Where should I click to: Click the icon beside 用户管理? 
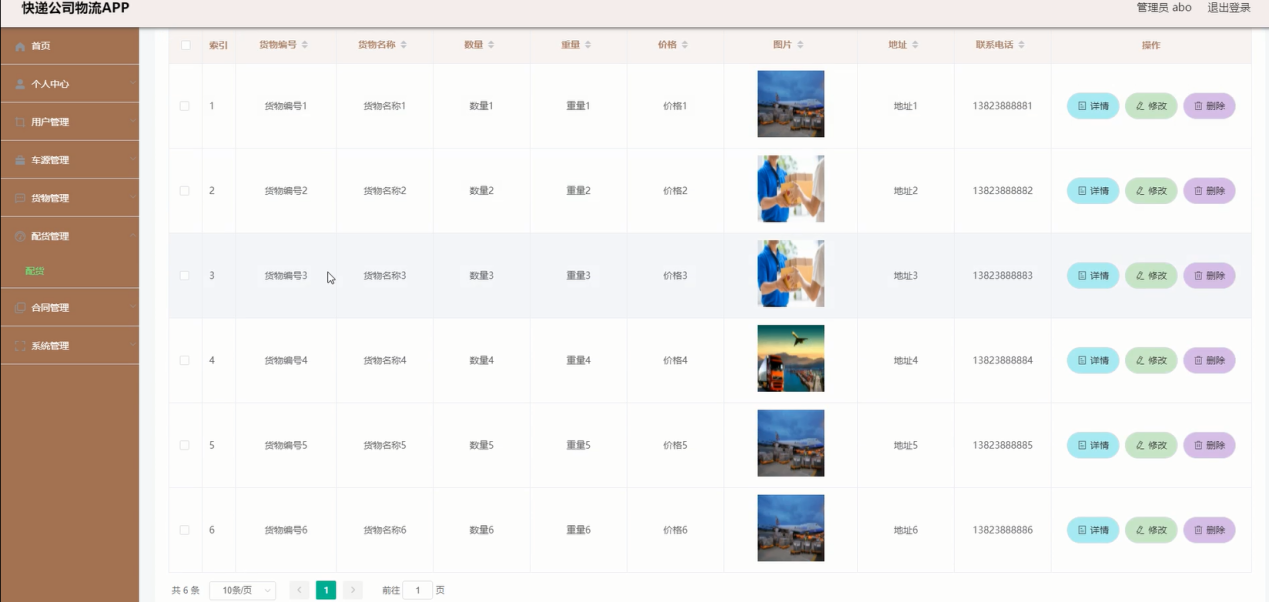[20, 122]
